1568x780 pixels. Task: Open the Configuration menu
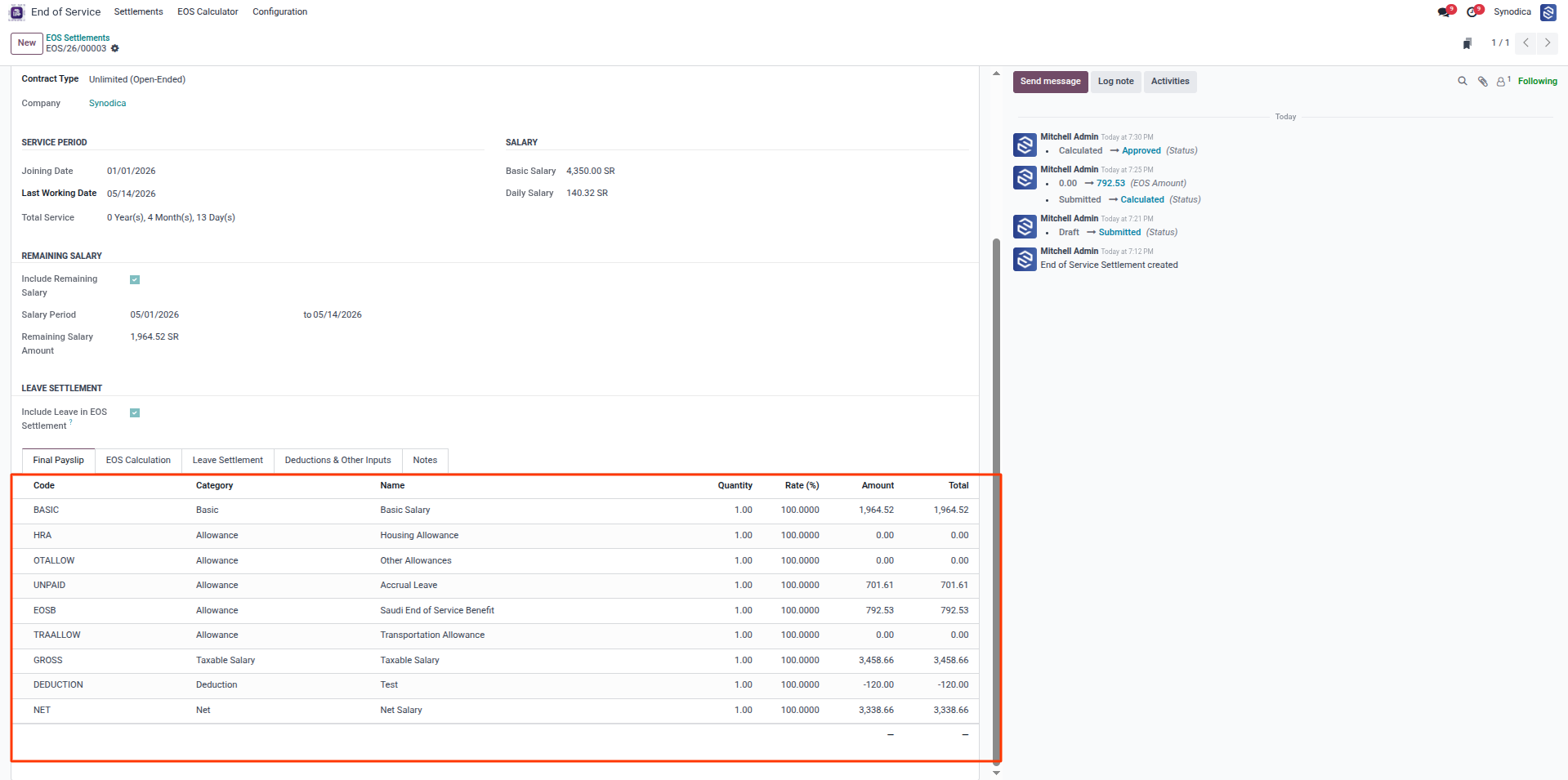point(279,12)
